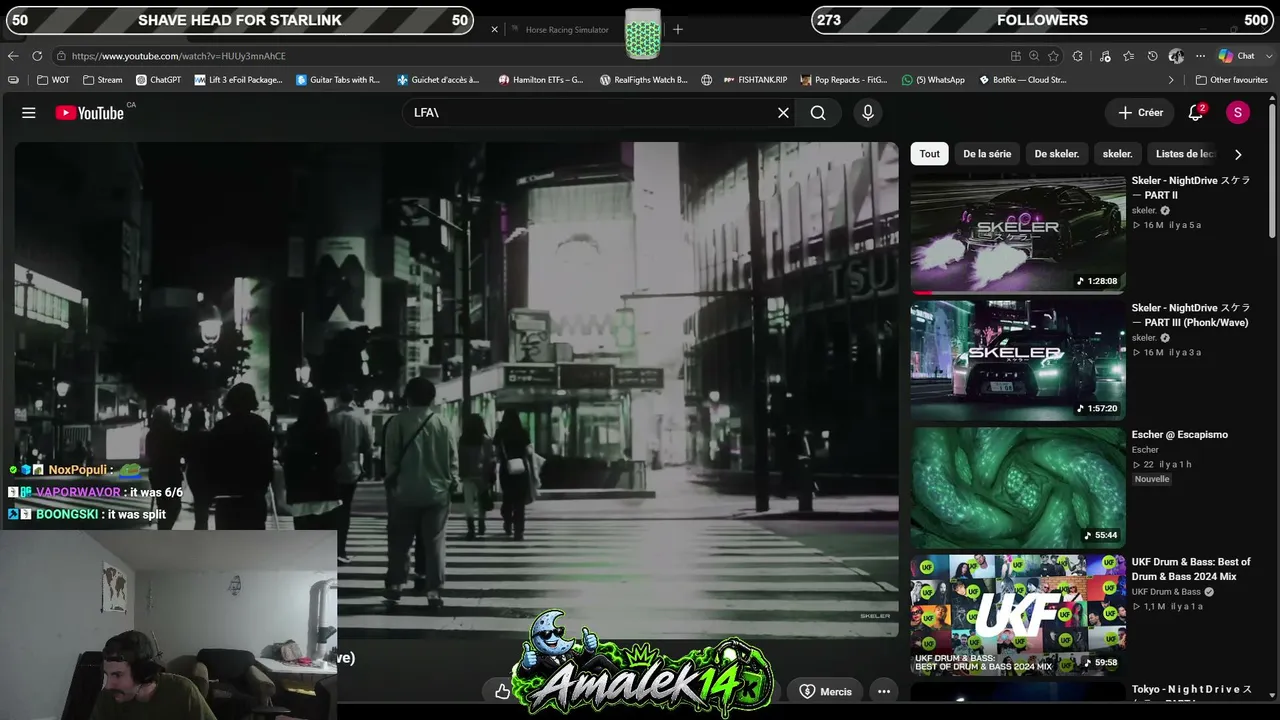The width and height of the screenshot is (1280, 720).
Task: Select the skeler. filter chip
Action: (1117, 154)
